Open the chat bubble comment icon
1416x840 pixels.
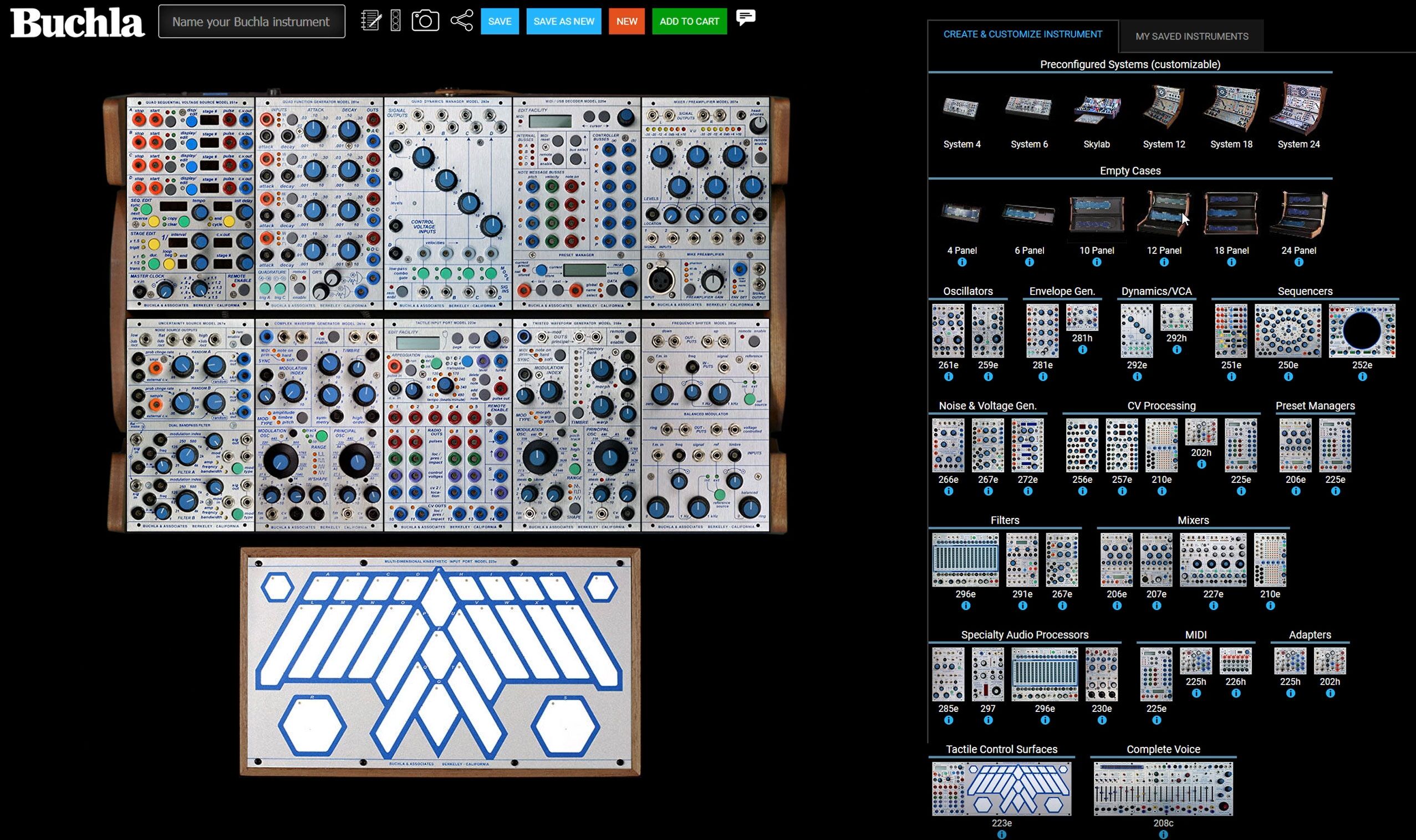tap(745, 17)
